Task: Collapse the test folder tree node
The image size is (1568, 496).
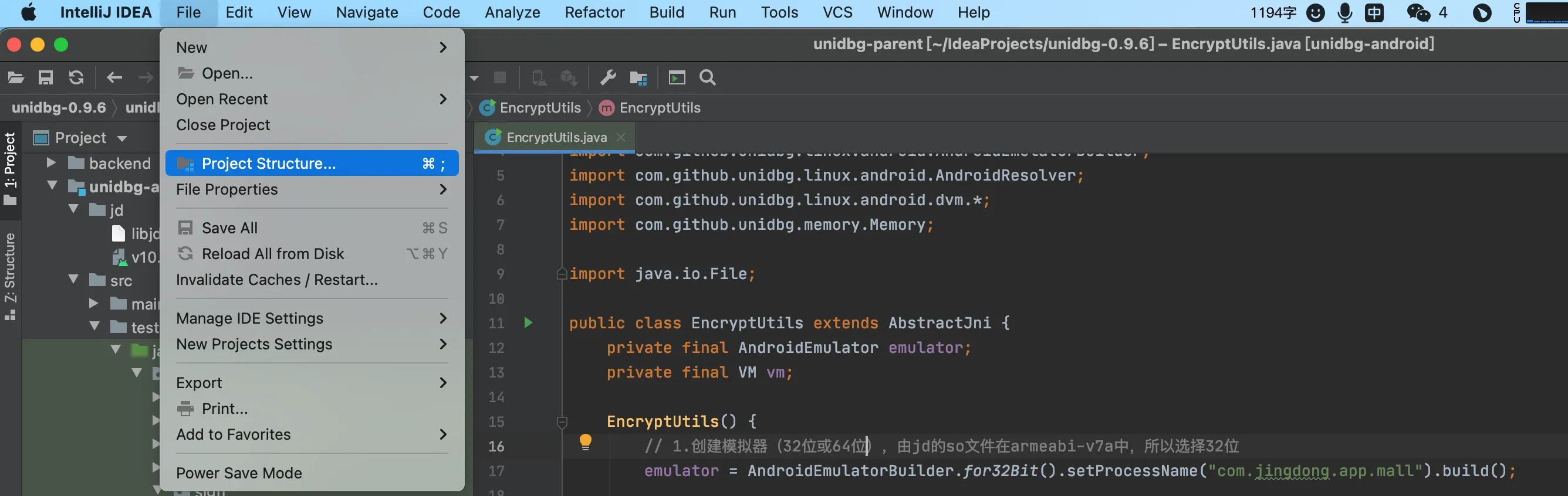Action: [95, 327]
